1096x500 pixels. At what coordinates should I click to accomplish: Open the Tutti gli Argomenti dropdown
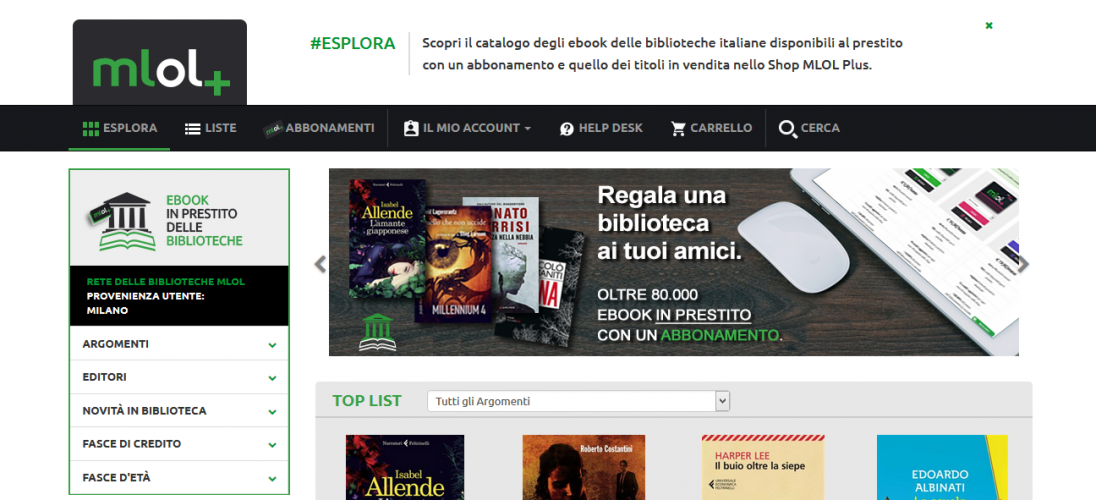pyautogui.click(x=578, y=401)
